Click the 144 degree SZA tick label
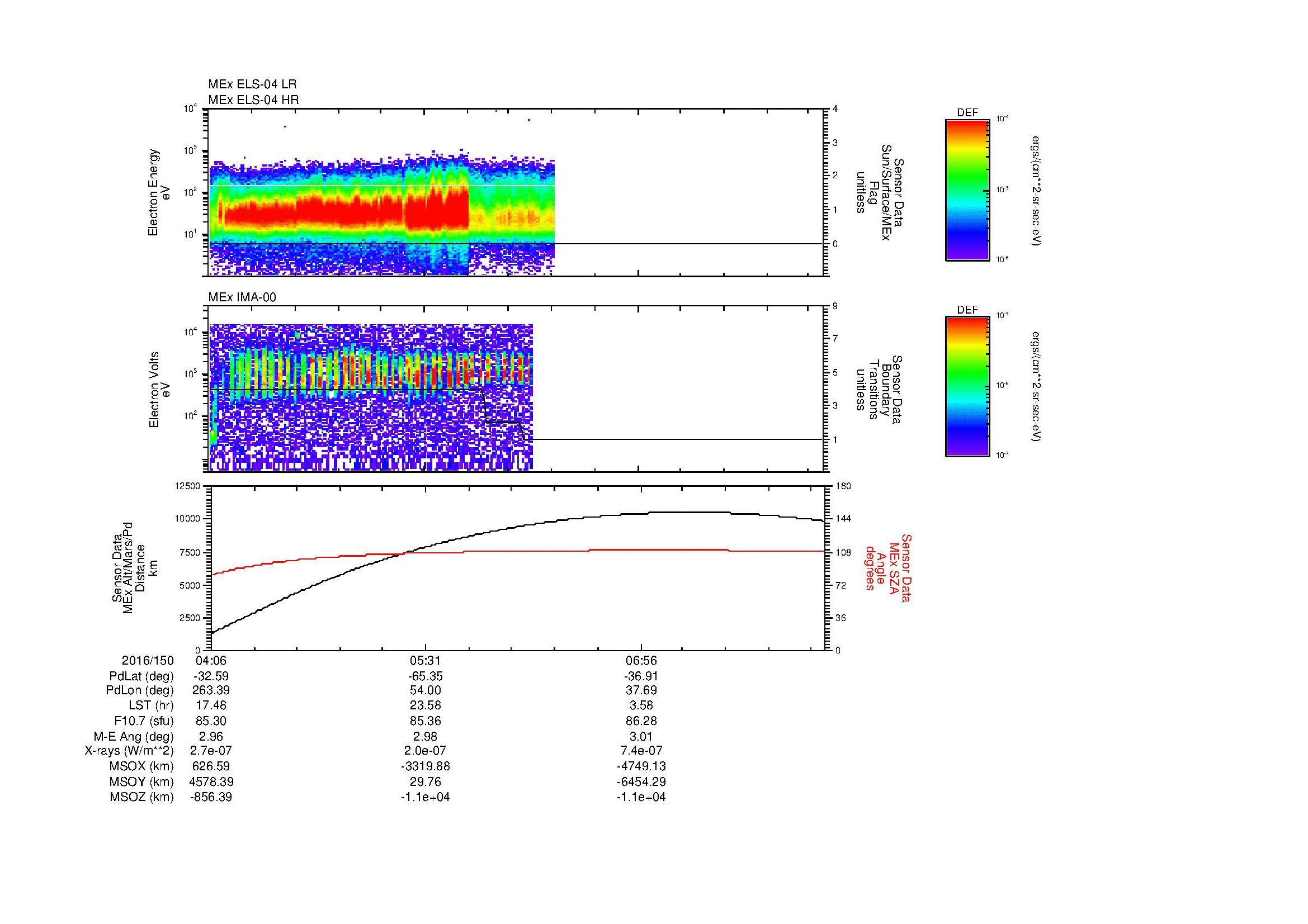This screenshot has height=924, width=1308. [843, 519]
